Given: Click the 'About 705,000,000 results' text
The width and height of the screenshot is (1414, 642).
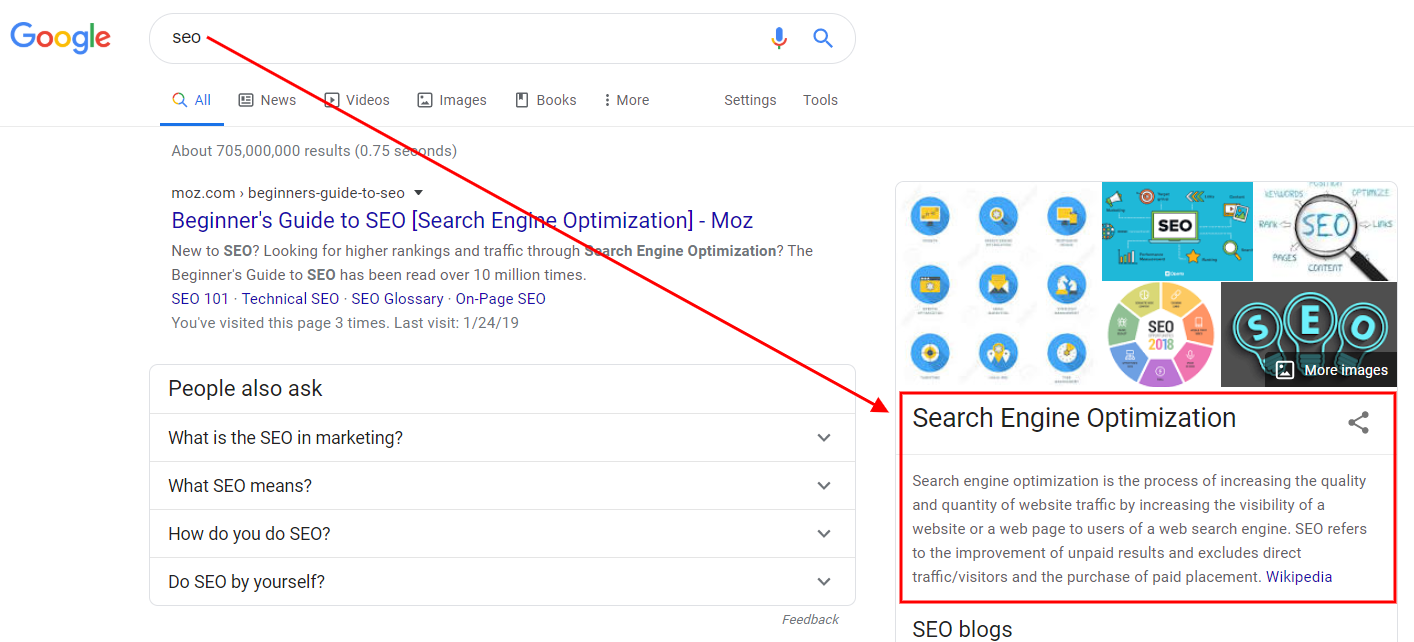Looking at the screenshot, I should tap(314, 151).
